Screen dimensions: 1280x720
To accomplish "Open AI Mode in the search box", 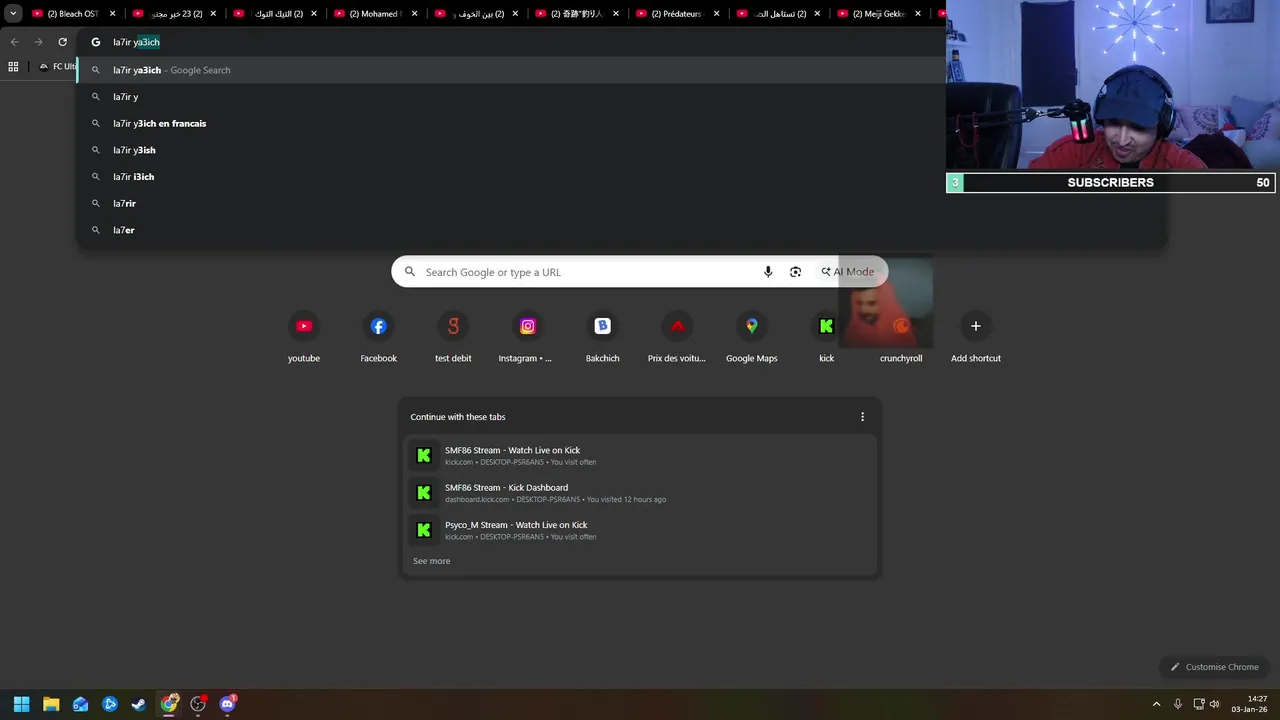I will pos(848,272).
